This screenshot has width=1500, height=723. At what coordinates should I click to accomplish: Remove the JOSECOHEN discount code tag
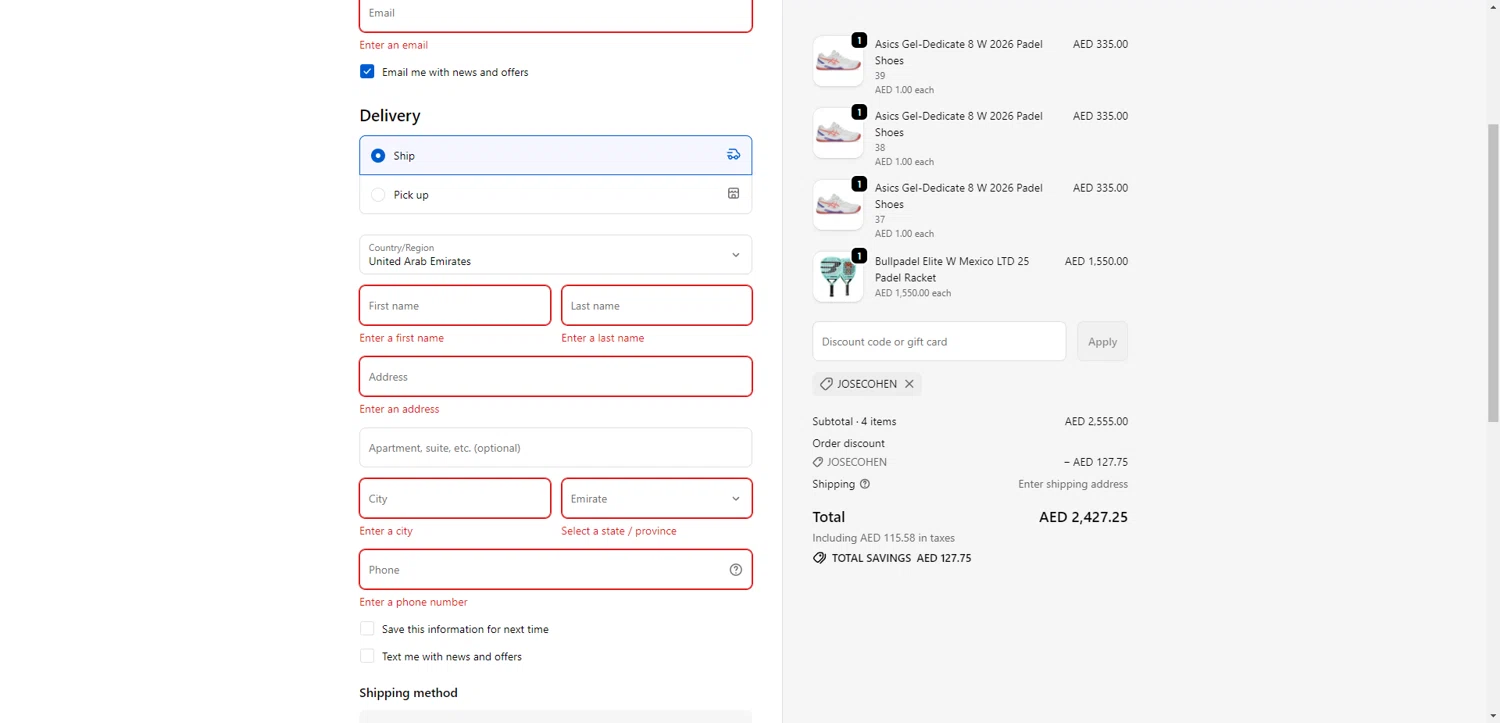click(x=909, y=384)
